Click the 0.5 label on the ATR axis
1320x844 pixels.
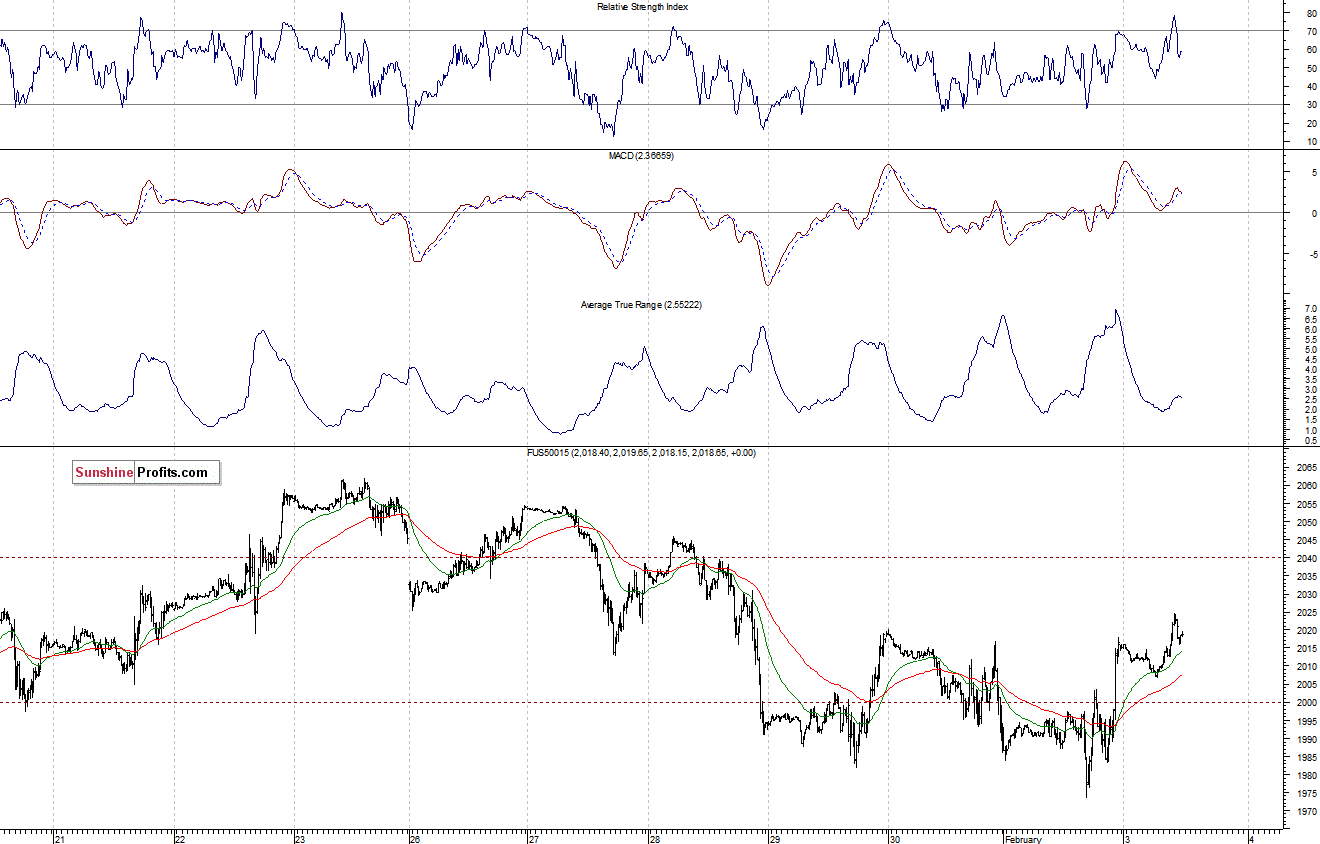click(1310, 440)
